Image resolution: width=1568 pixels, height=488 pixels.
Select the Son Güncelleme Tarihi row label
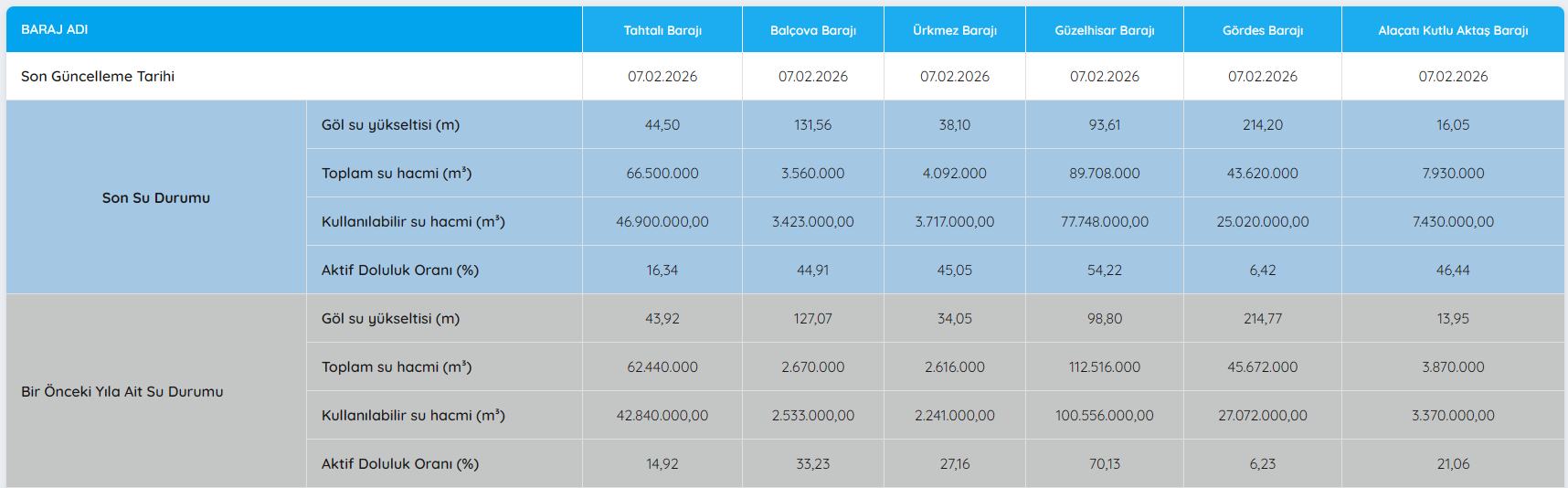tap(98, 77)
